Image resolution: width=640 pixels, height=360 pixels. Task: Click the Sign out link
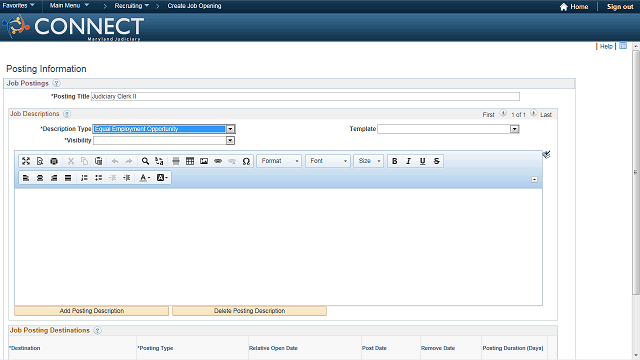coord(620,7)
